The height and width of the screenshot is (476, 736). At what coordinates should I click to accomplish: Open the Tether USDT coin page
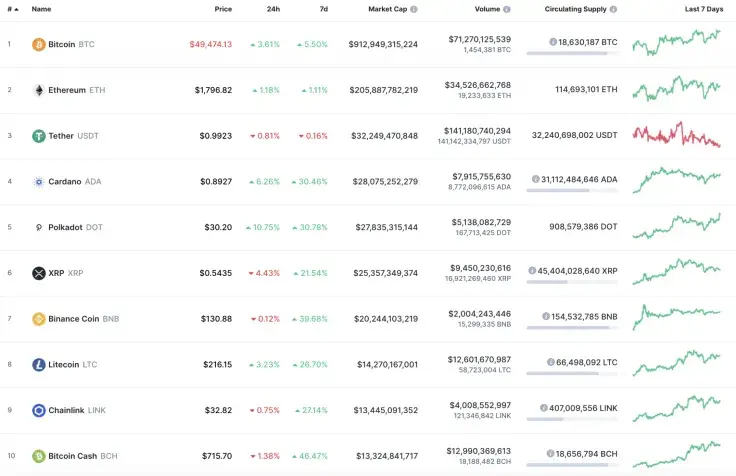[x=73, y=136]
